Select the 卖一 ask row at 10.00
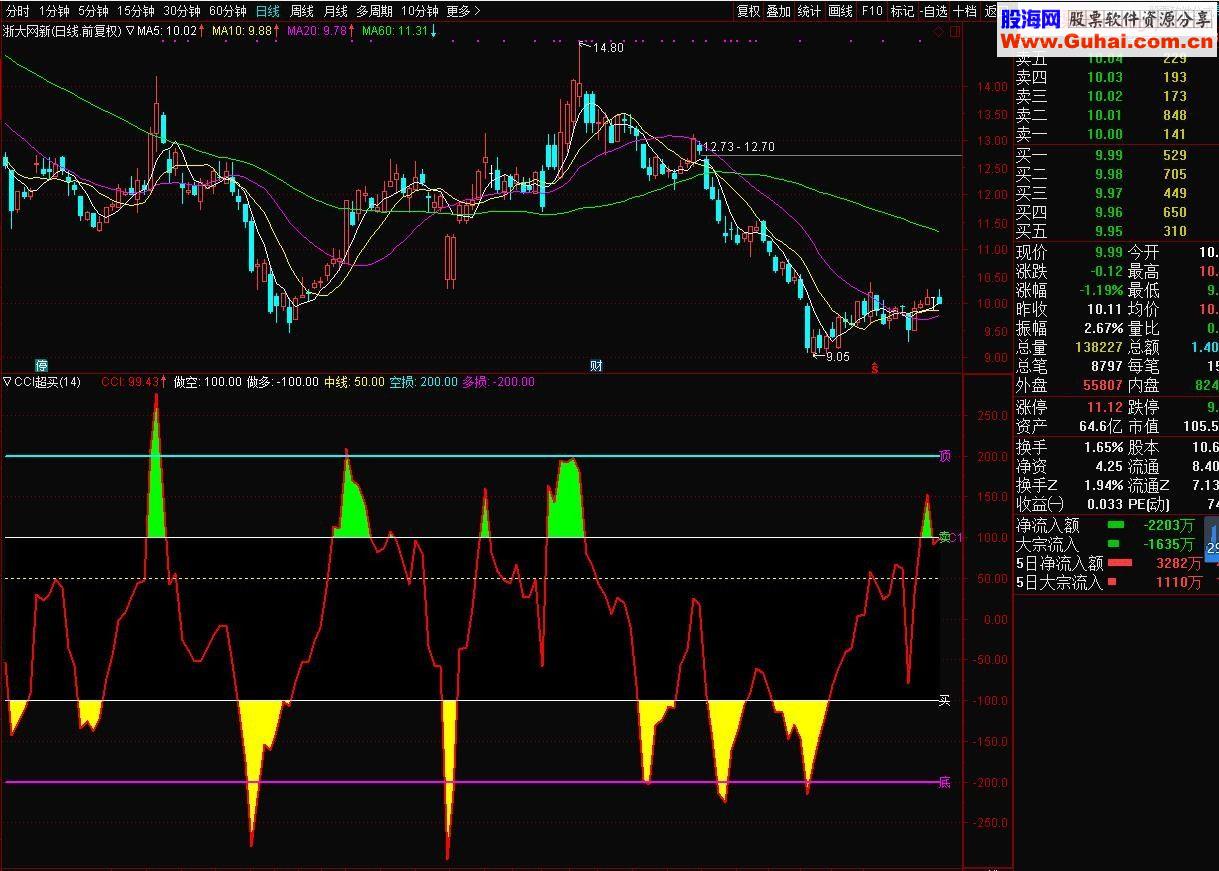 [x=1115, y=134]
